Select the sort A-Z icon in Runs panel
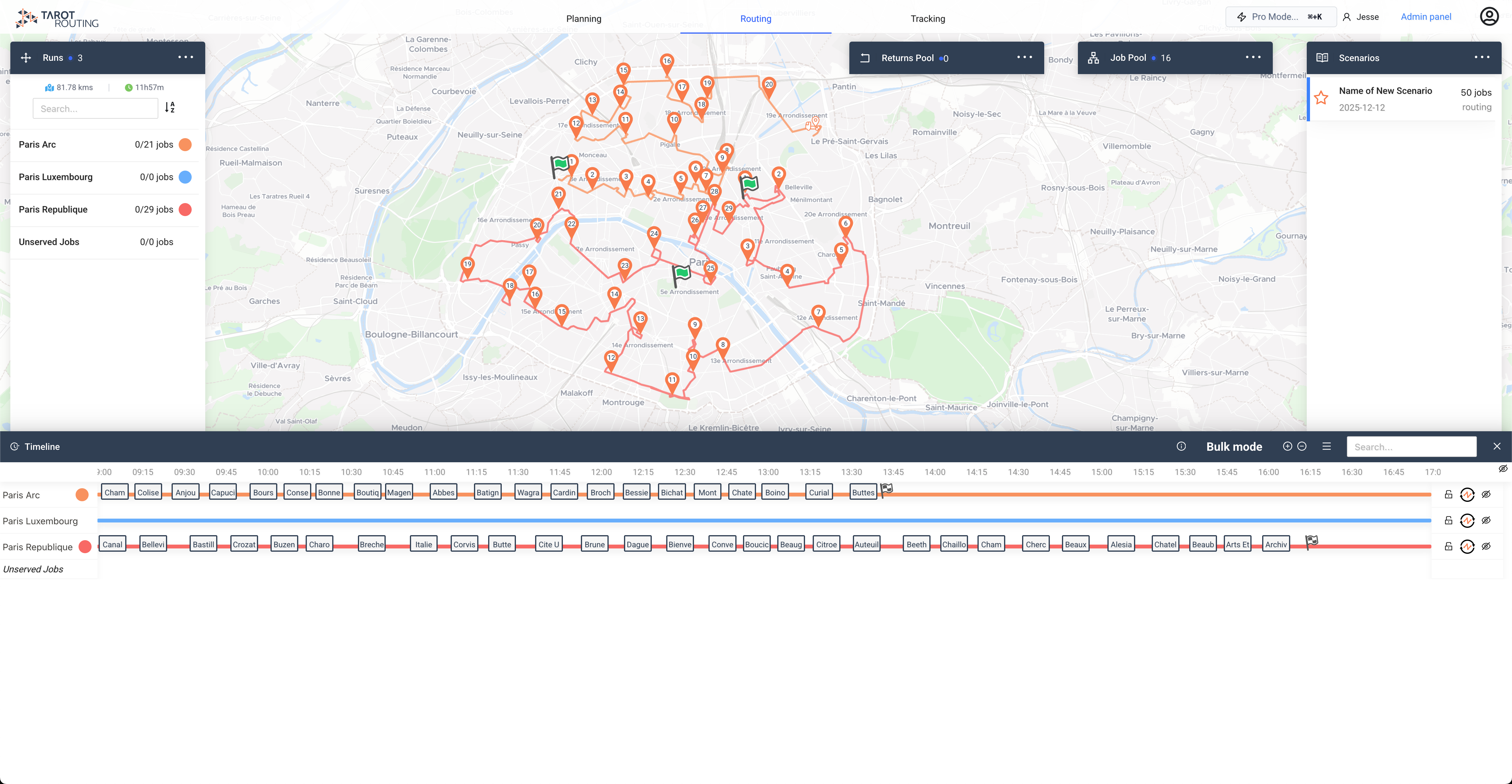1512x784 pixels. pos(170,108)
